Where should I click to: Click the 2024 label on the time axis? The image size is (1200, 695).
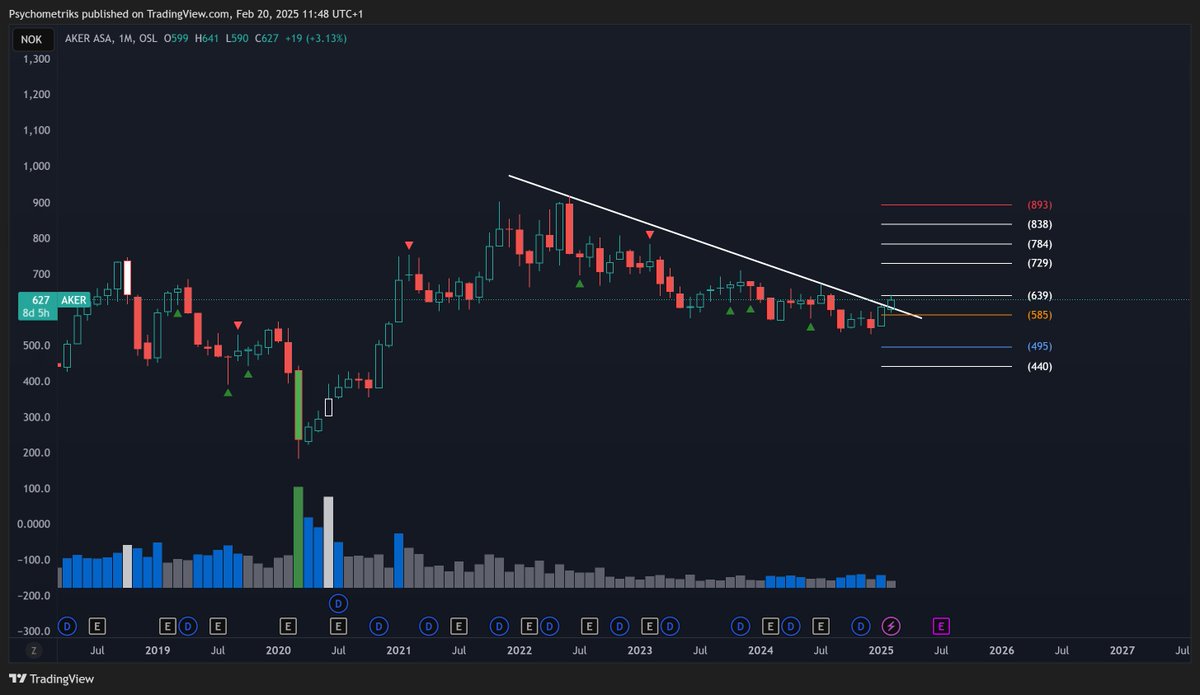pyautogui.click(x=760, y=650)
